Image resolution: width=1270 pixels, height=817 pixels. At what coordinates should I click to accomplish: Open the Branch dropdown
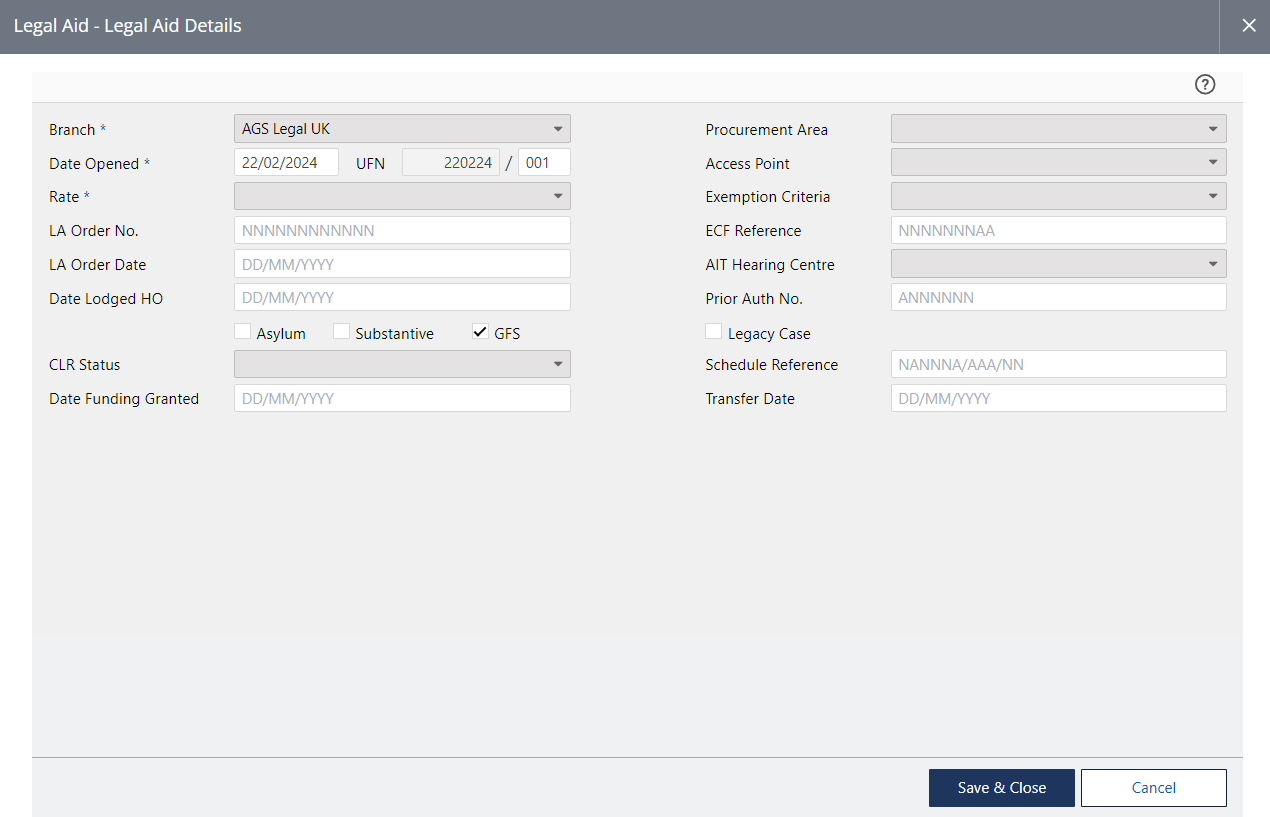point(402,129)
